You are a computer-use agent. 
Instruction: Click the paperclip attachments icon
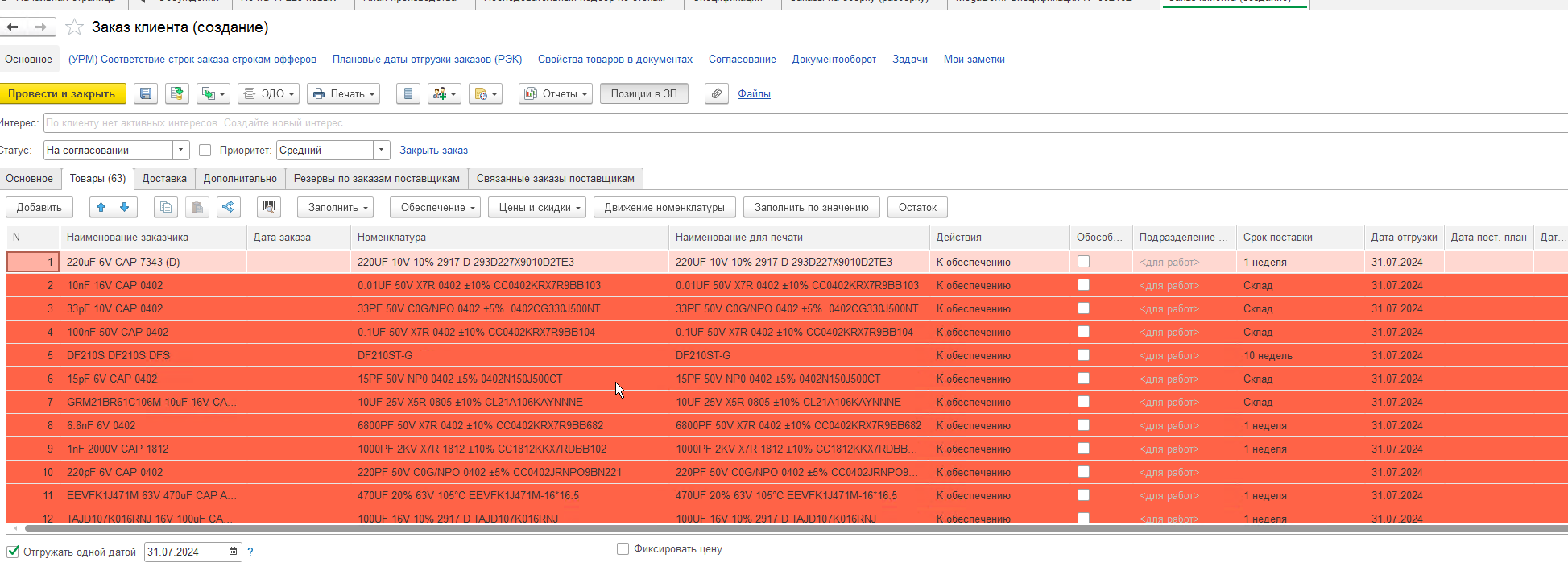[716, 94]
